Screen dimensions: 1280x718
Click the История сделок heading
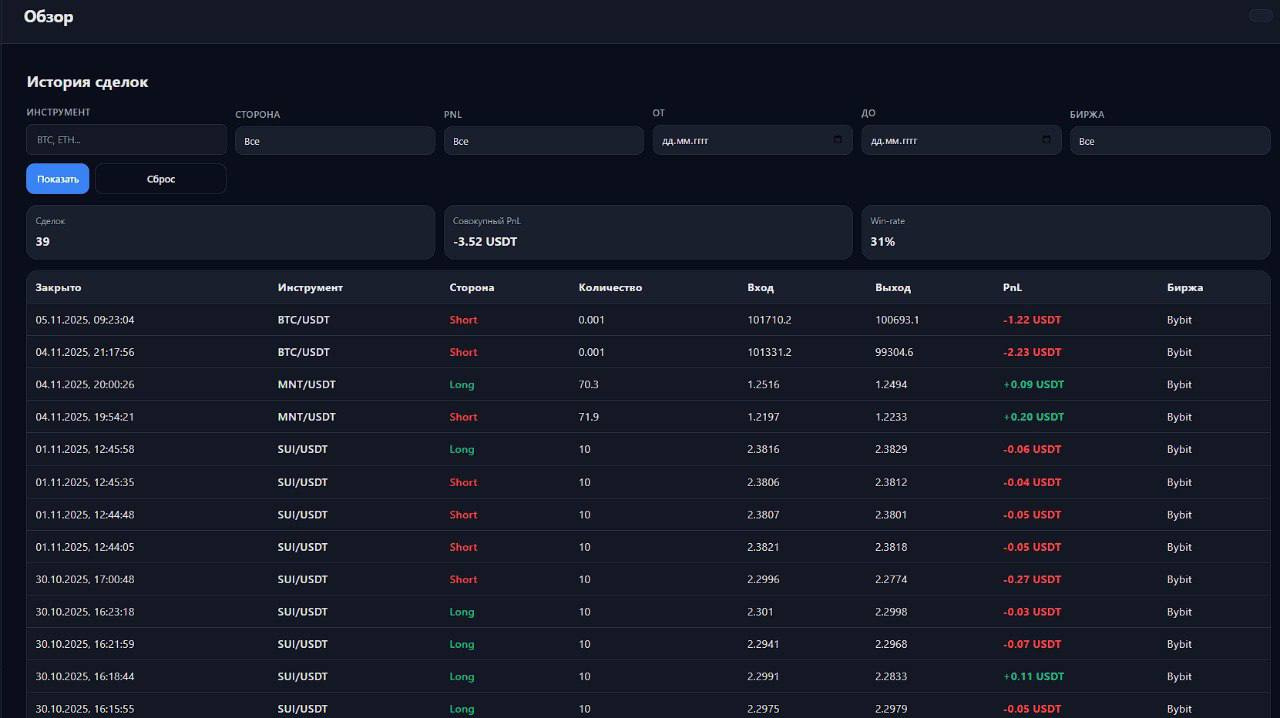coord(88,82)
